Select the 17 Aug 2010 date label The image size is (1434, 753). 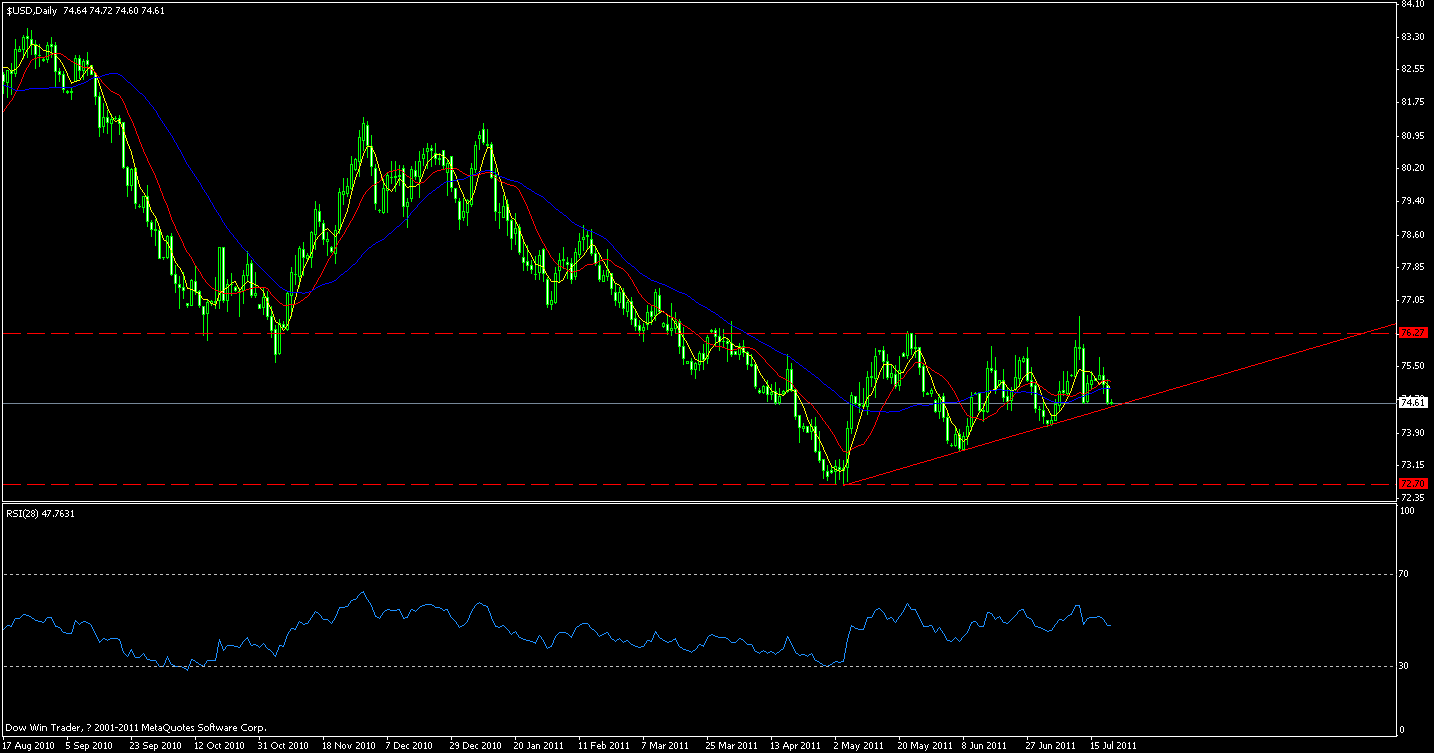click(29, 744)
